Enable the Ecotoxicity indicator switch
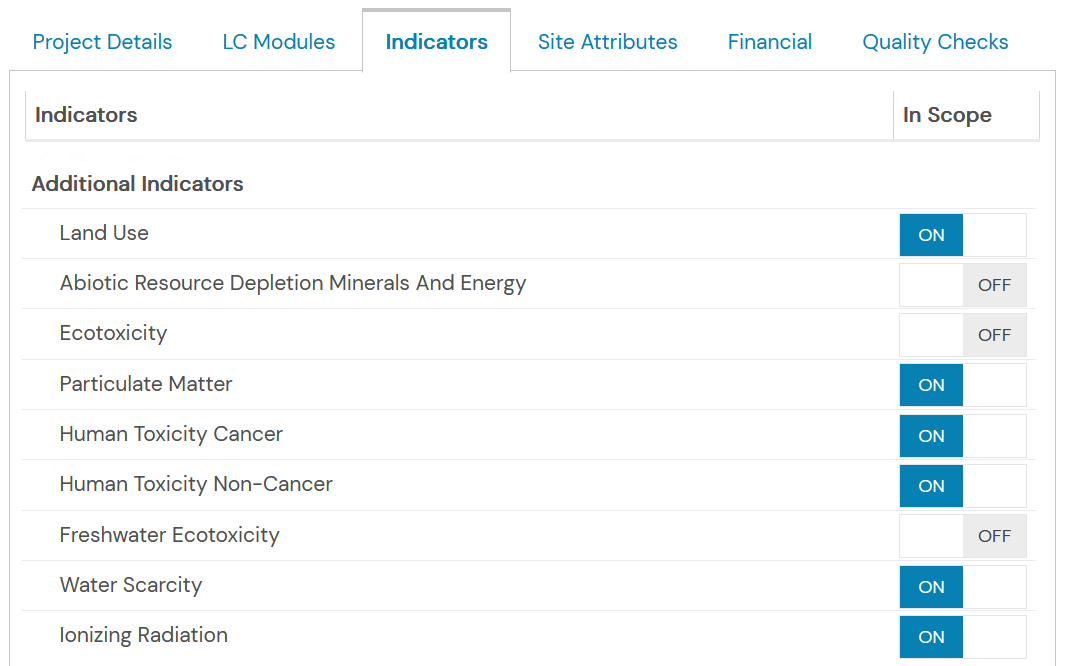The height and width of the screenshot is (666, 1068). pyautogui.click(x=962, y=335)
